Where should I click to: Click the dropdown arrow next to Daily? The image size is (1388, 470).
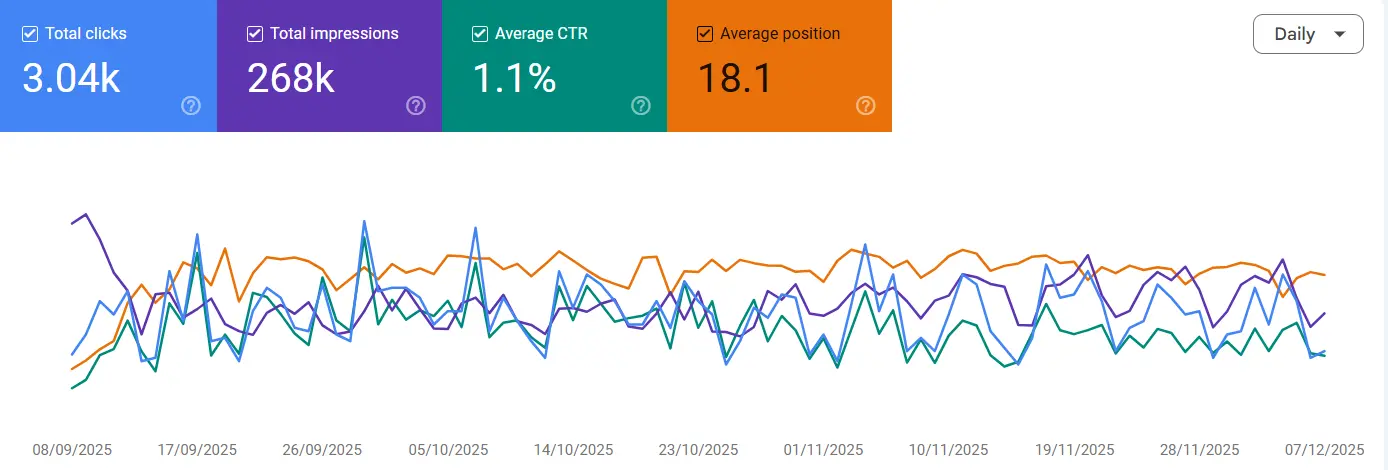tap(1339, 34)
